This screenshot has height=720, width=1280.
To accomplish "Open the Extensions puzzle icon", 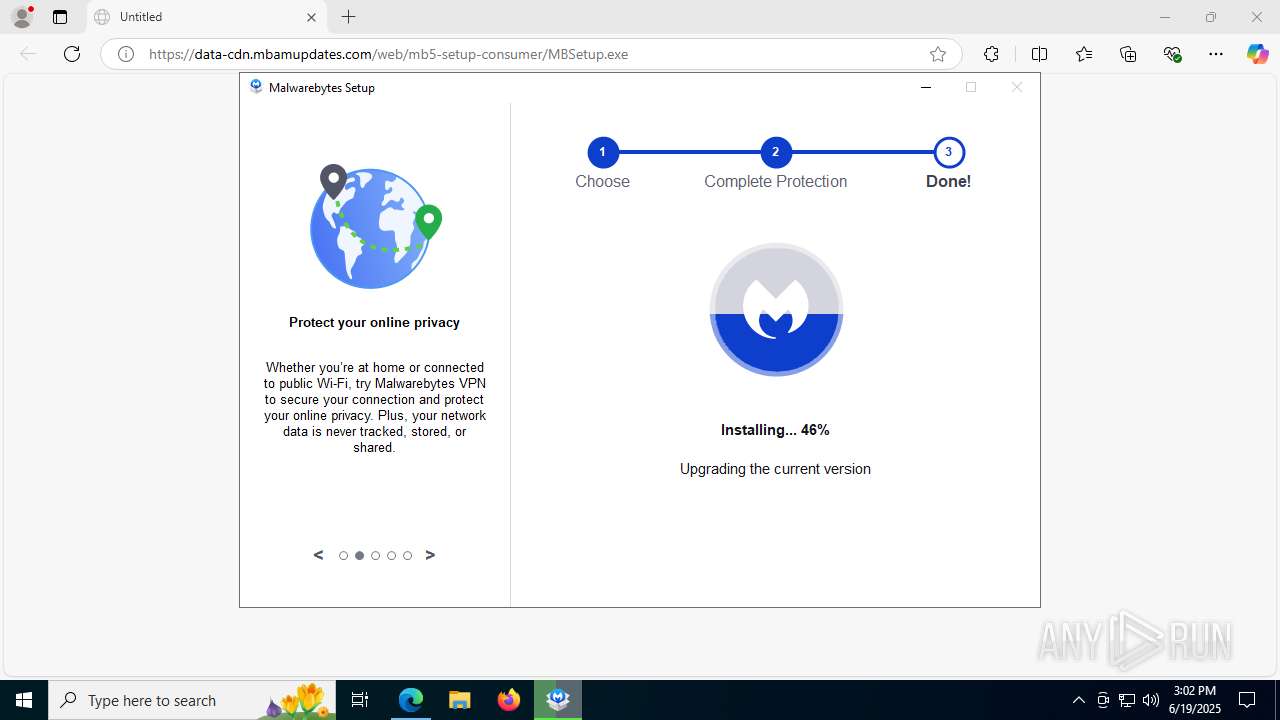I will [991, 54].
